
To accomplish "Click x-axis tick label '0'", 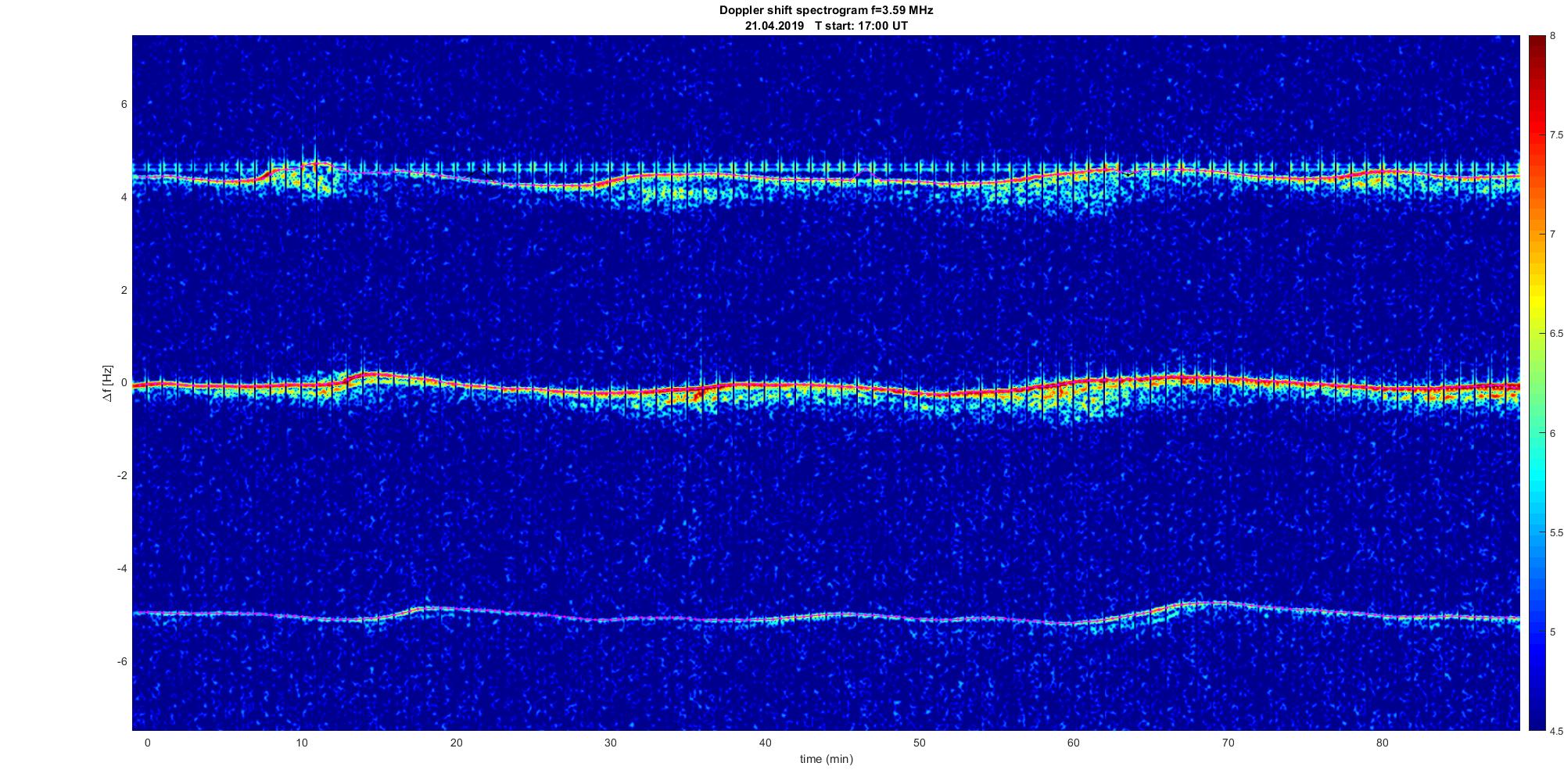I will click(x=147, y=743).
